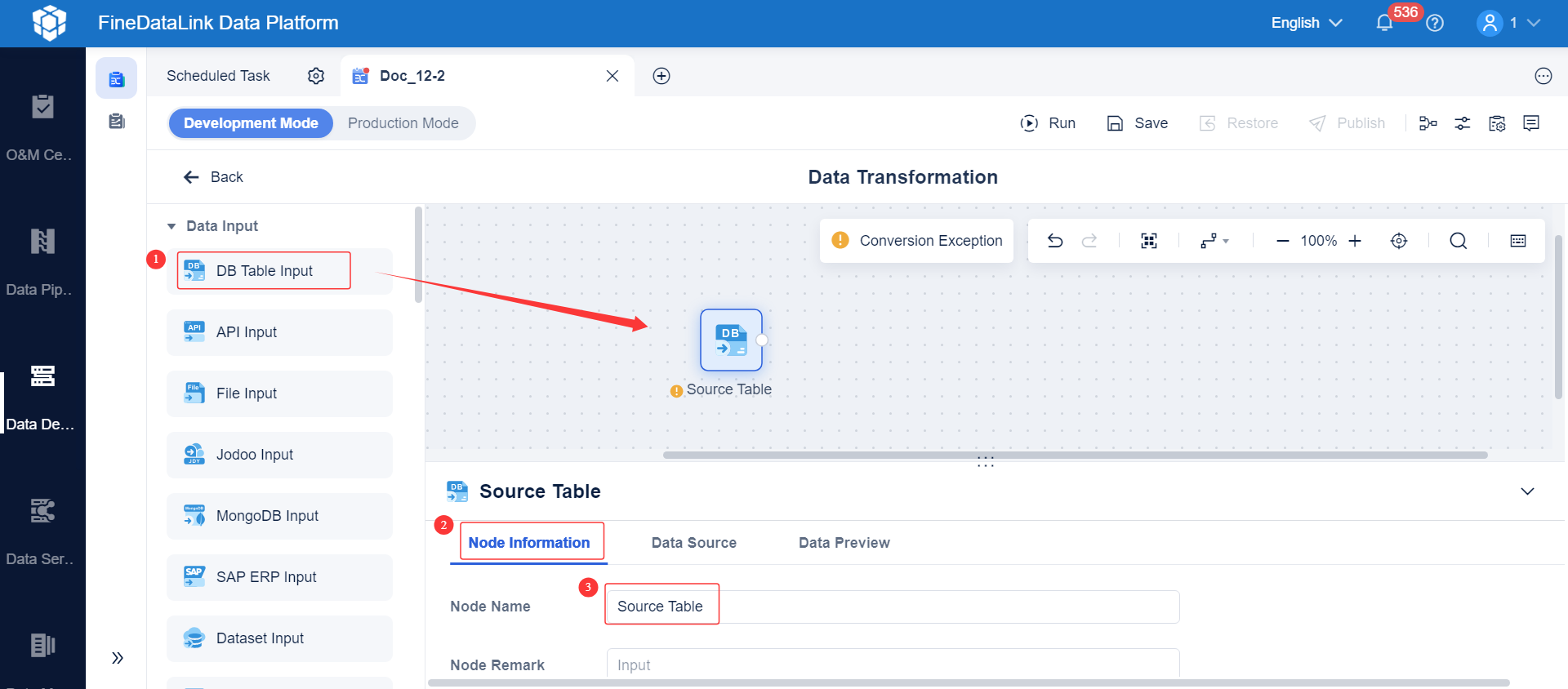Go Back to the previous page

pos(213,177)
